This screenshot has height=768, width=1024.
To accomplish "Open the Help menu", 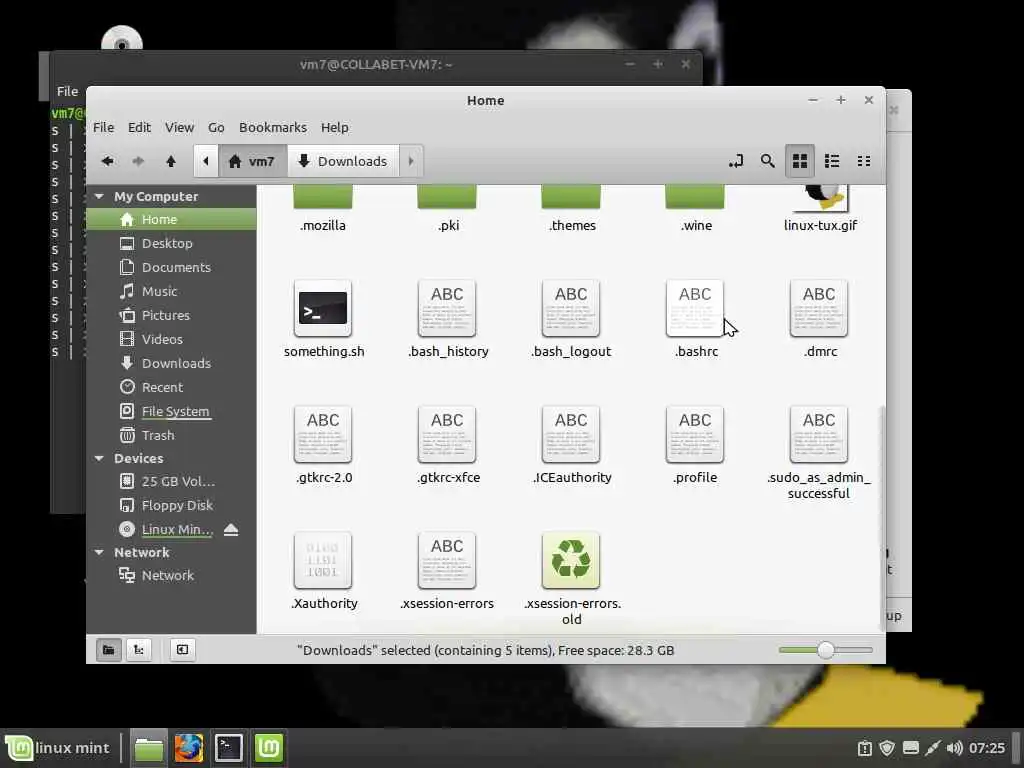I will point(334,127).
